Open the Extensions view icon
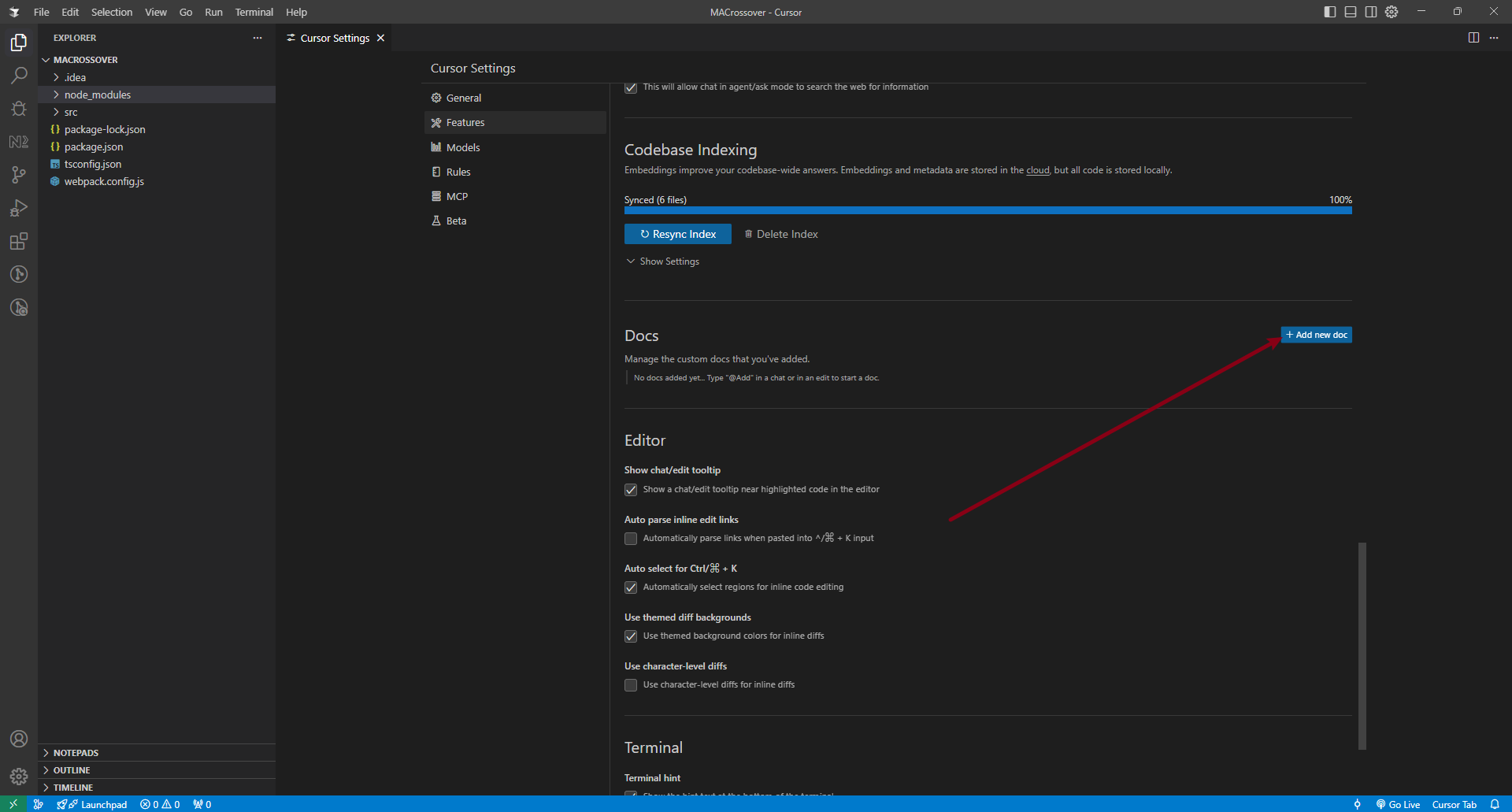The width and height of the screenshot is (1512, 812). point(19,241)
